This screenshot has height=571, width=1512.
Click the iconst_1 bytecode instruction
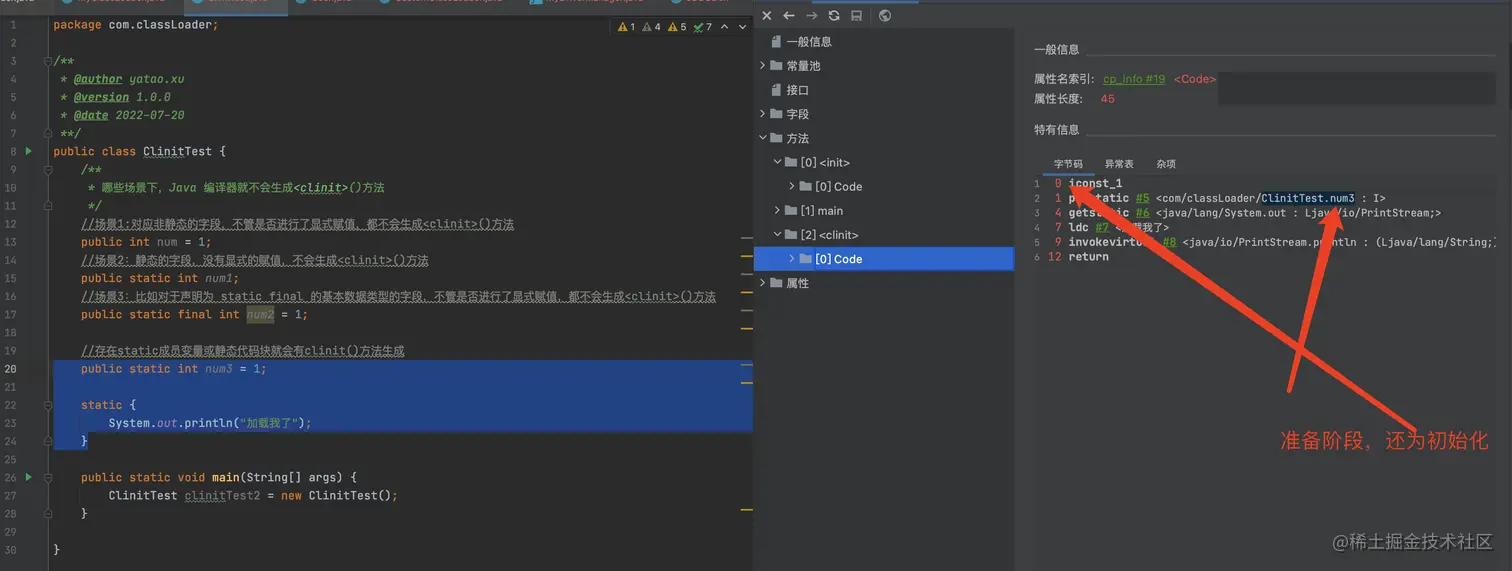pos(1095,184)
